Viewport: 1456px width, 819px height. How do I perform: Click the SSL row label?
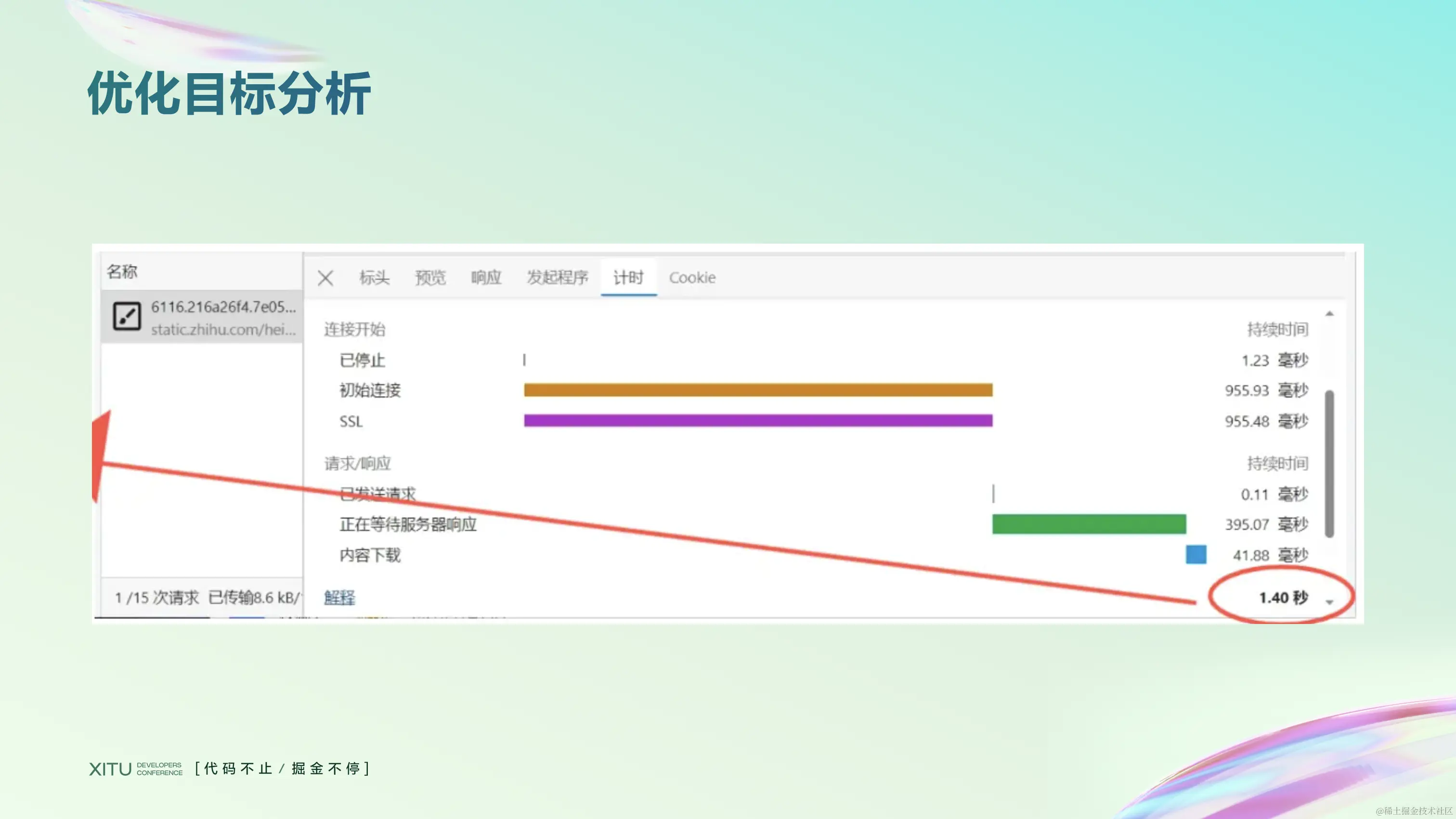[351, 421]
